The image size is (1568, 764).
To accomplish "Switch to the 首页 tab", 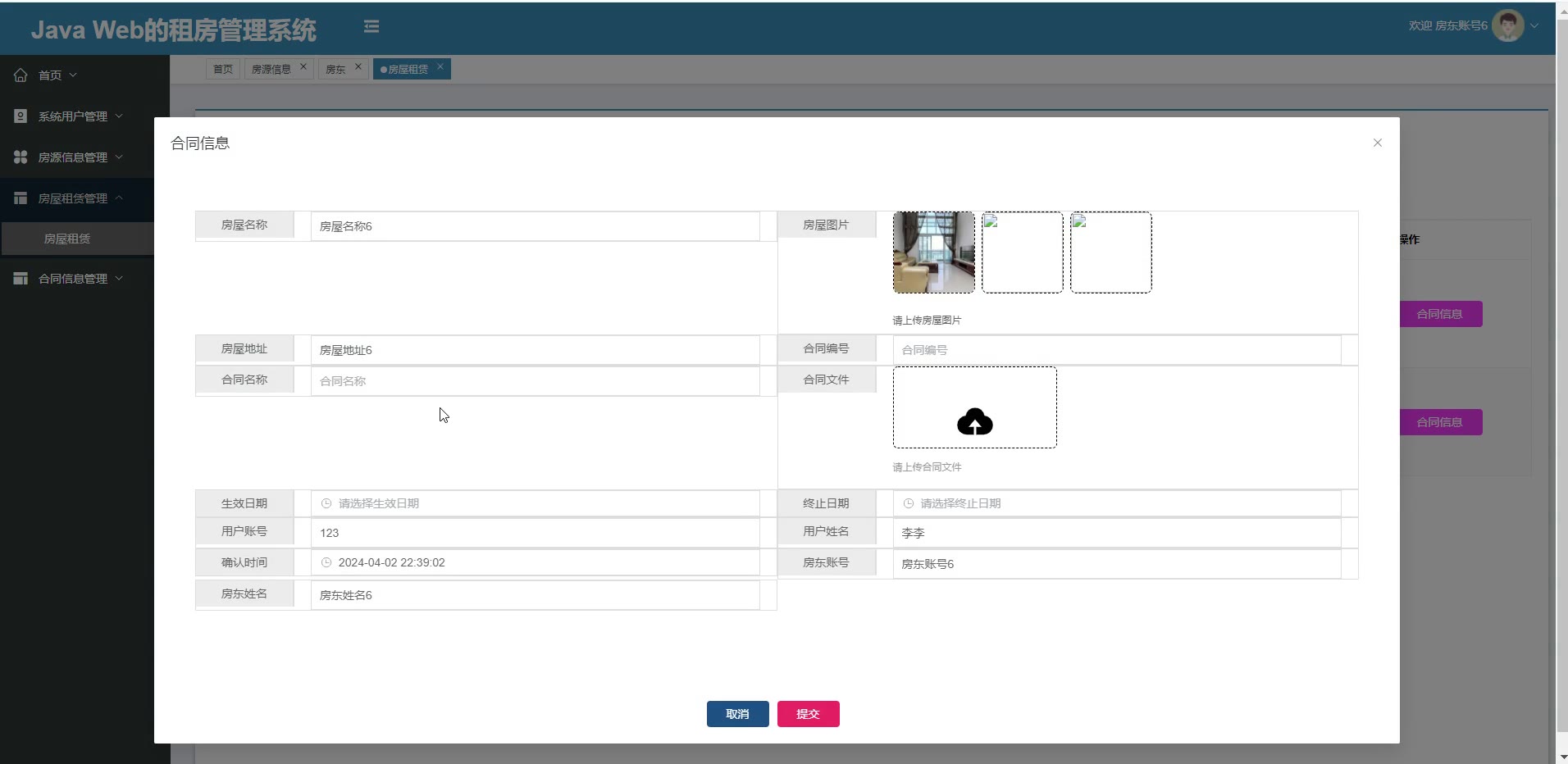I will [222, 69].
